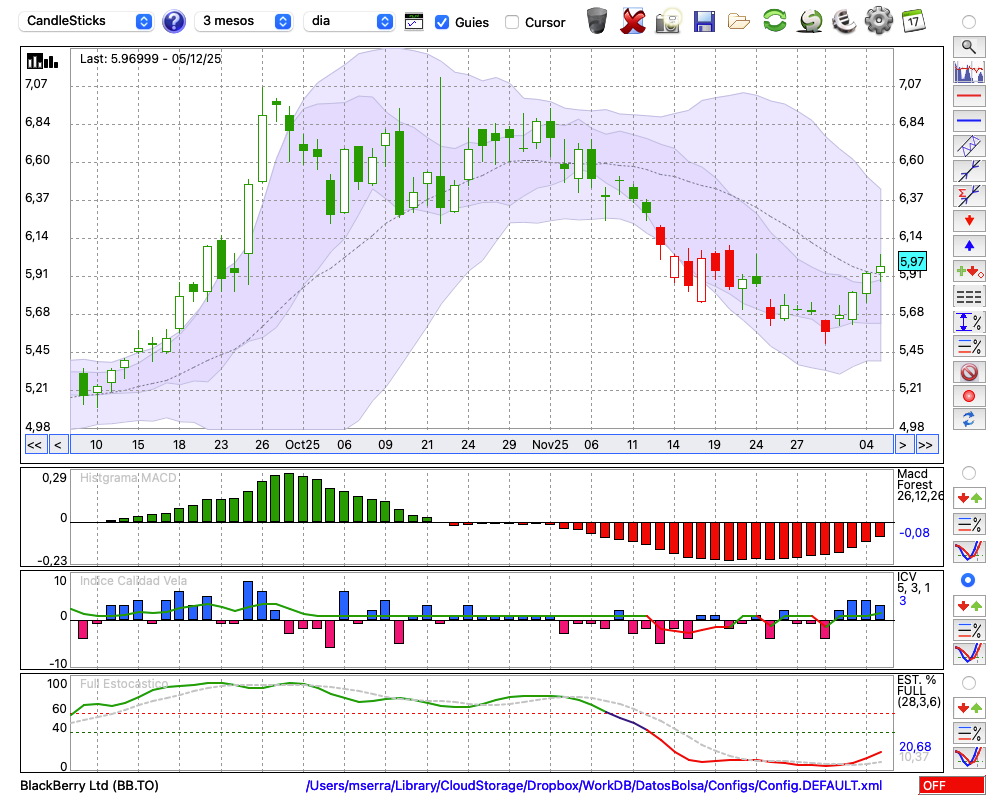Viewport: 1000px width, 800px height.
Task: Click the green refresh arrows icon
Action: point(774,21)
